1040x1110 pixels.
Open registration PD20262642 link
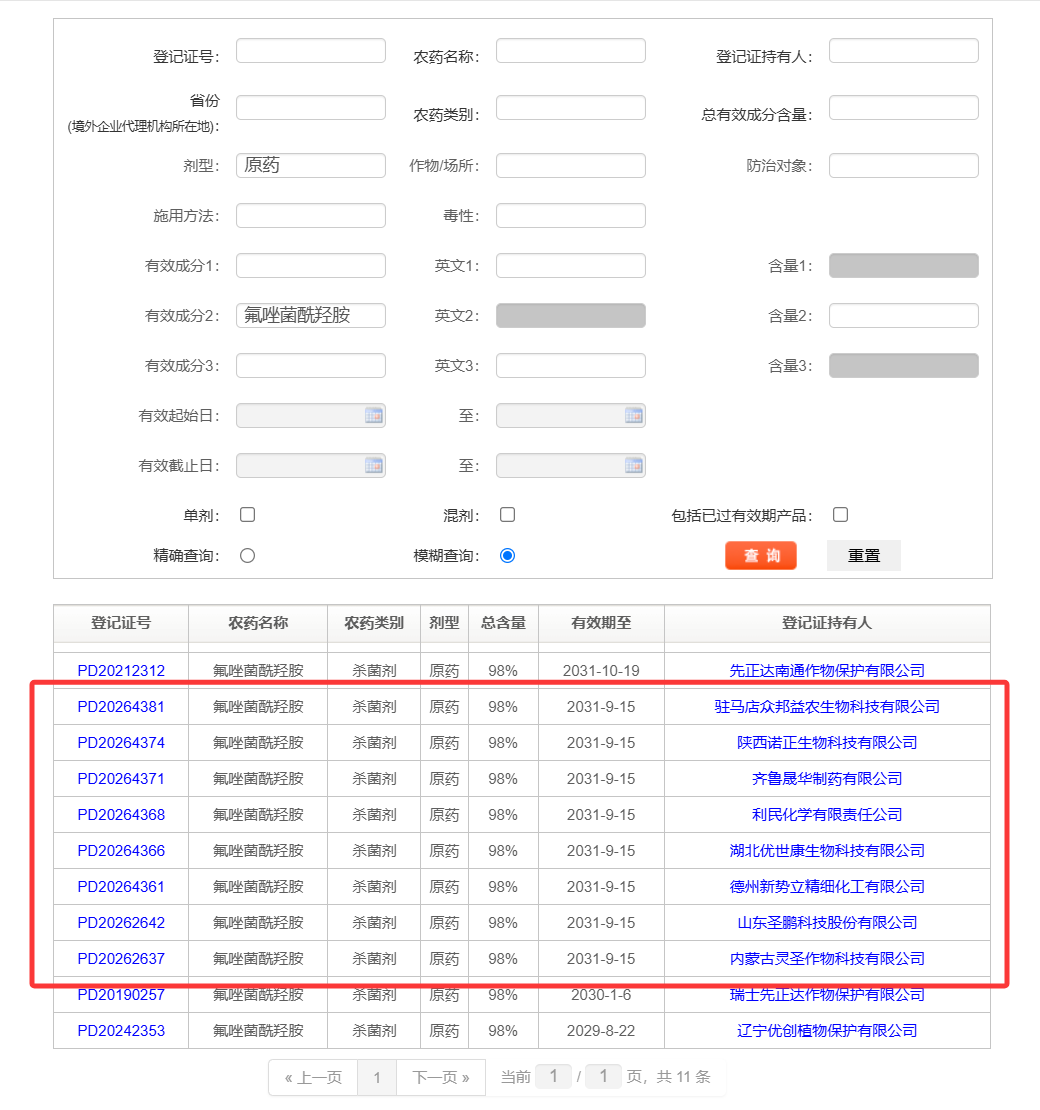pos(121,923)
